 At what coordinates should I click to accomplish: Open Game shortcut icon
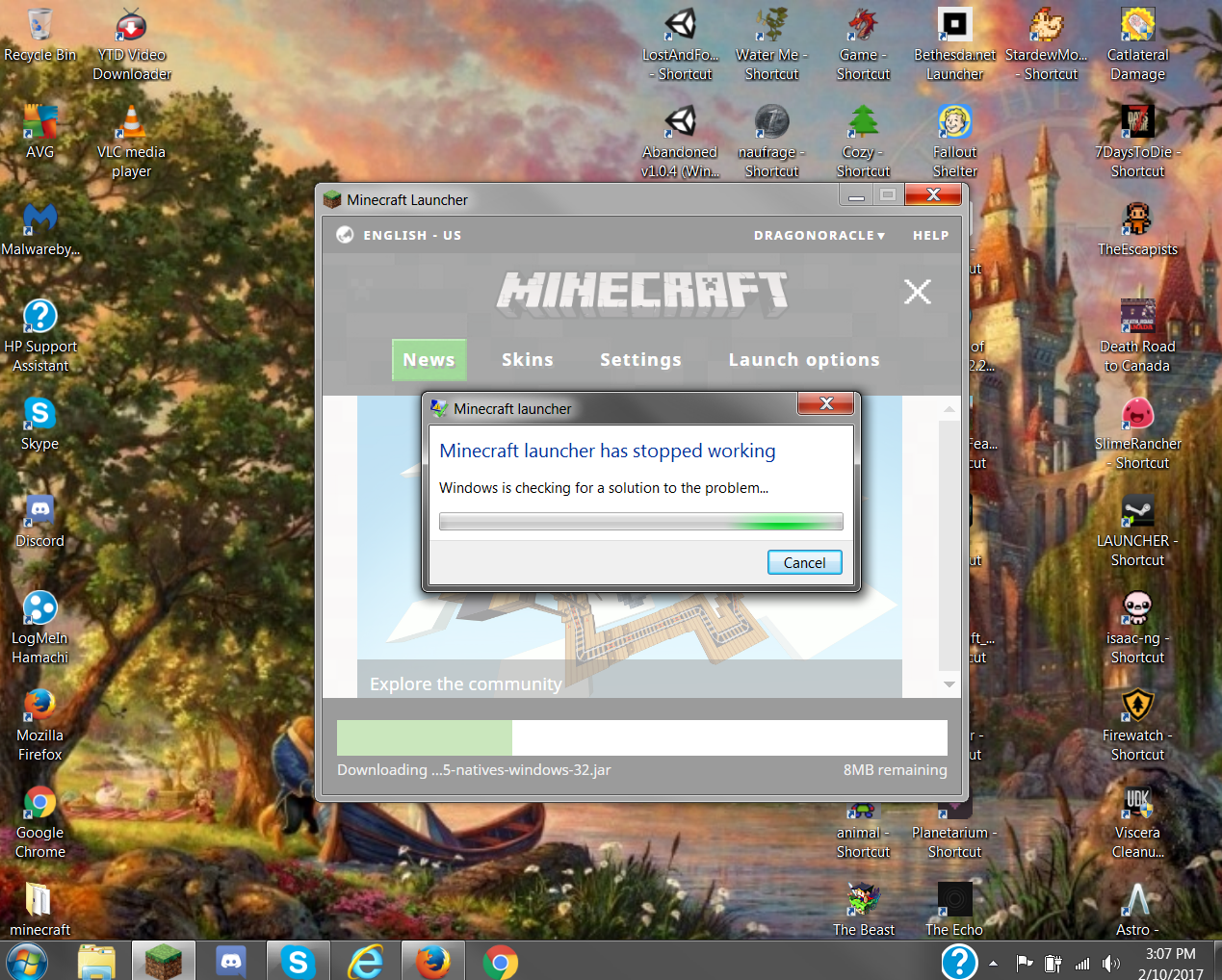coord(863,45)
